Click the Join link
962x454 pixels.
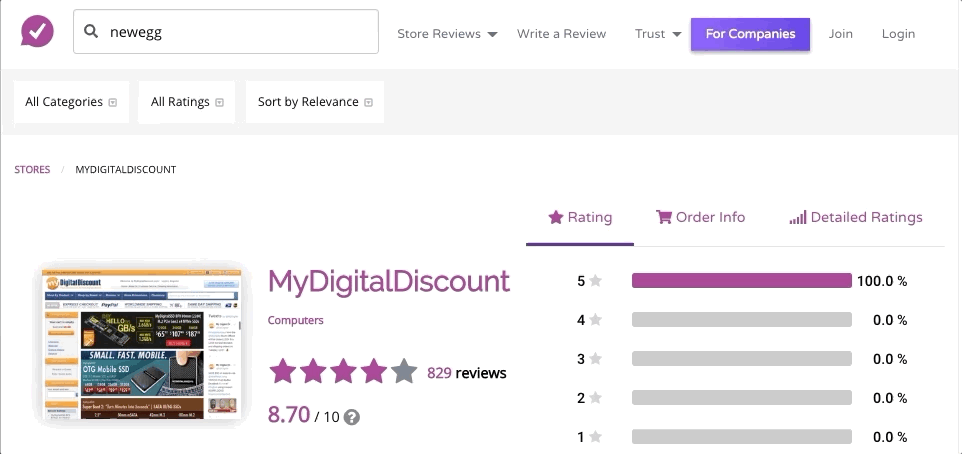pyautogui.click(x=841, y=34)
